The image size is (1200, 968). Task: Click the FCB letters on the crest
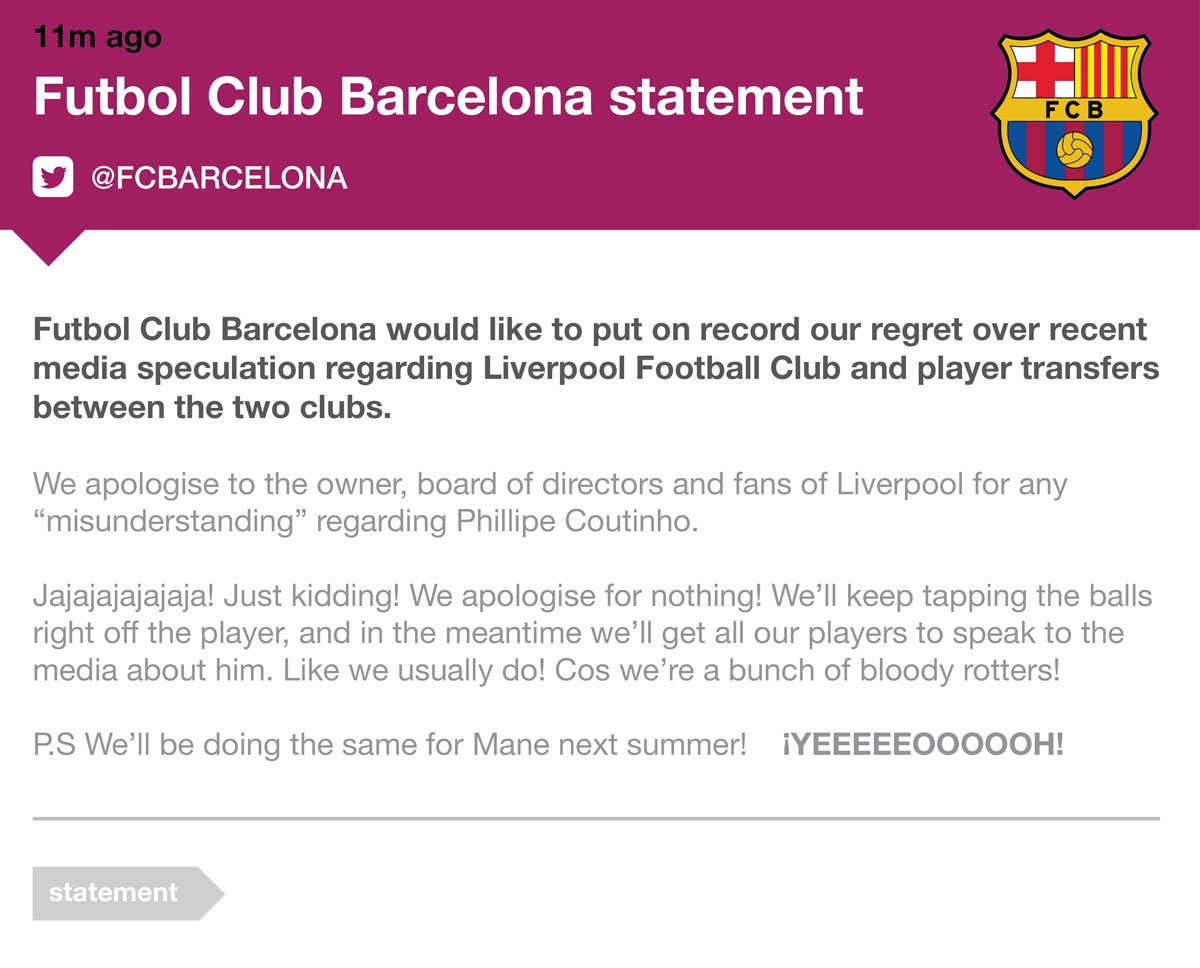pyautogui.click(x=1074, y=110)
